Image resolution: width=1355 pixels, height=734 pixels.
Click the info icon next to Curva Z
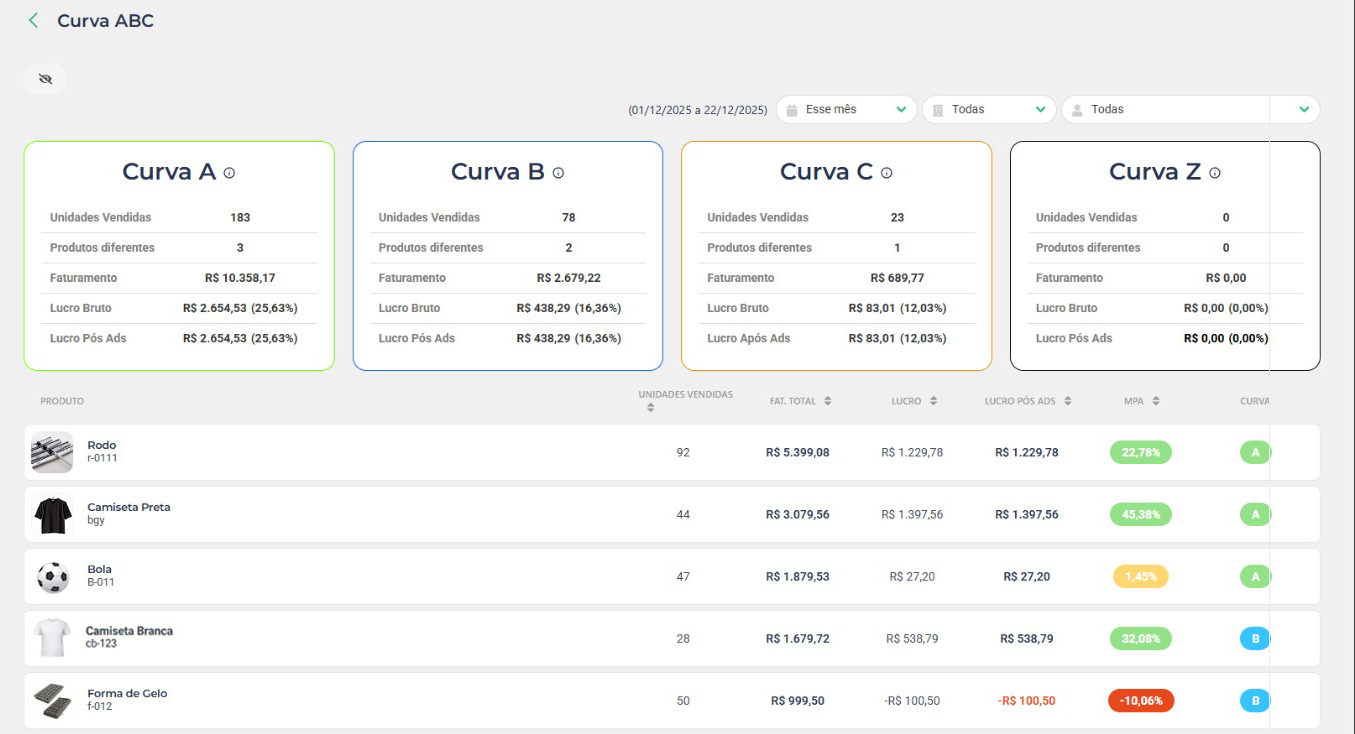(x=1215, y=173)
